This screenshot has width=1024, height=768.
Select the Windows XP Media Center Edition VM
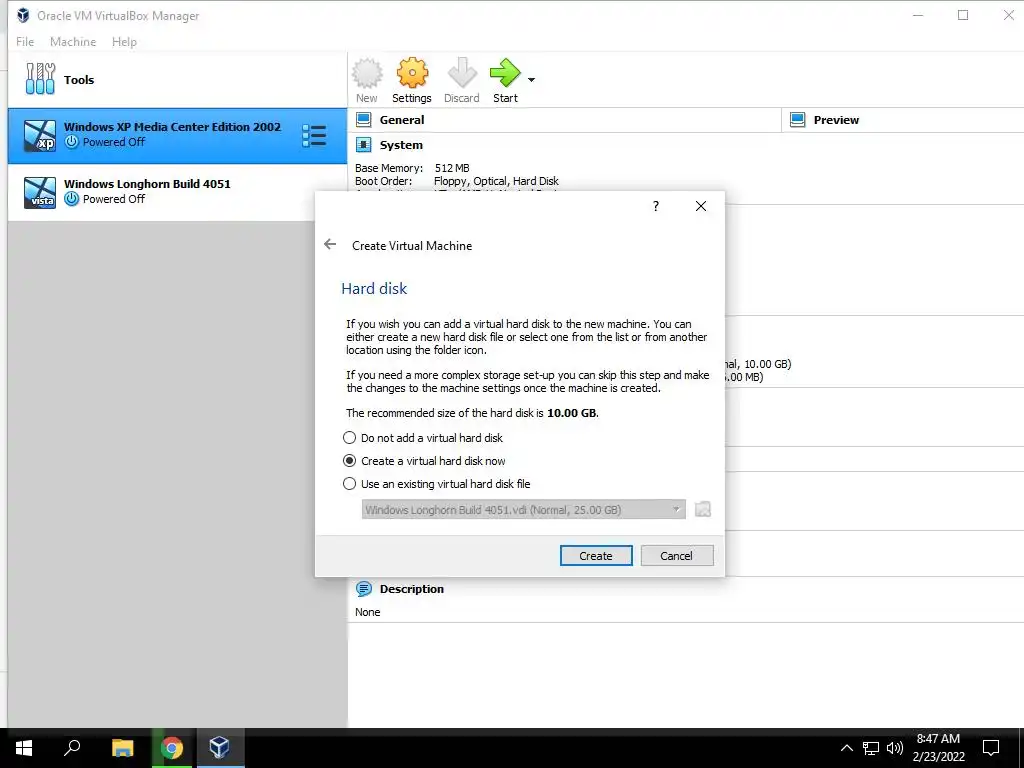(178, 135)
